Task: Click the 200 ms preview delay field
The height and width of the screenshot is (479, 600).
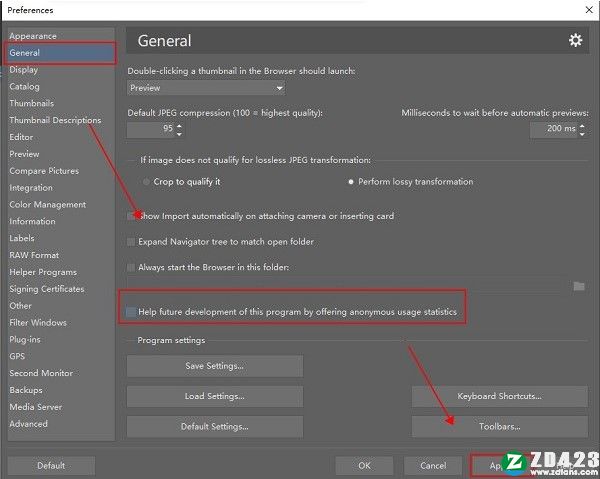Action: 554,129
